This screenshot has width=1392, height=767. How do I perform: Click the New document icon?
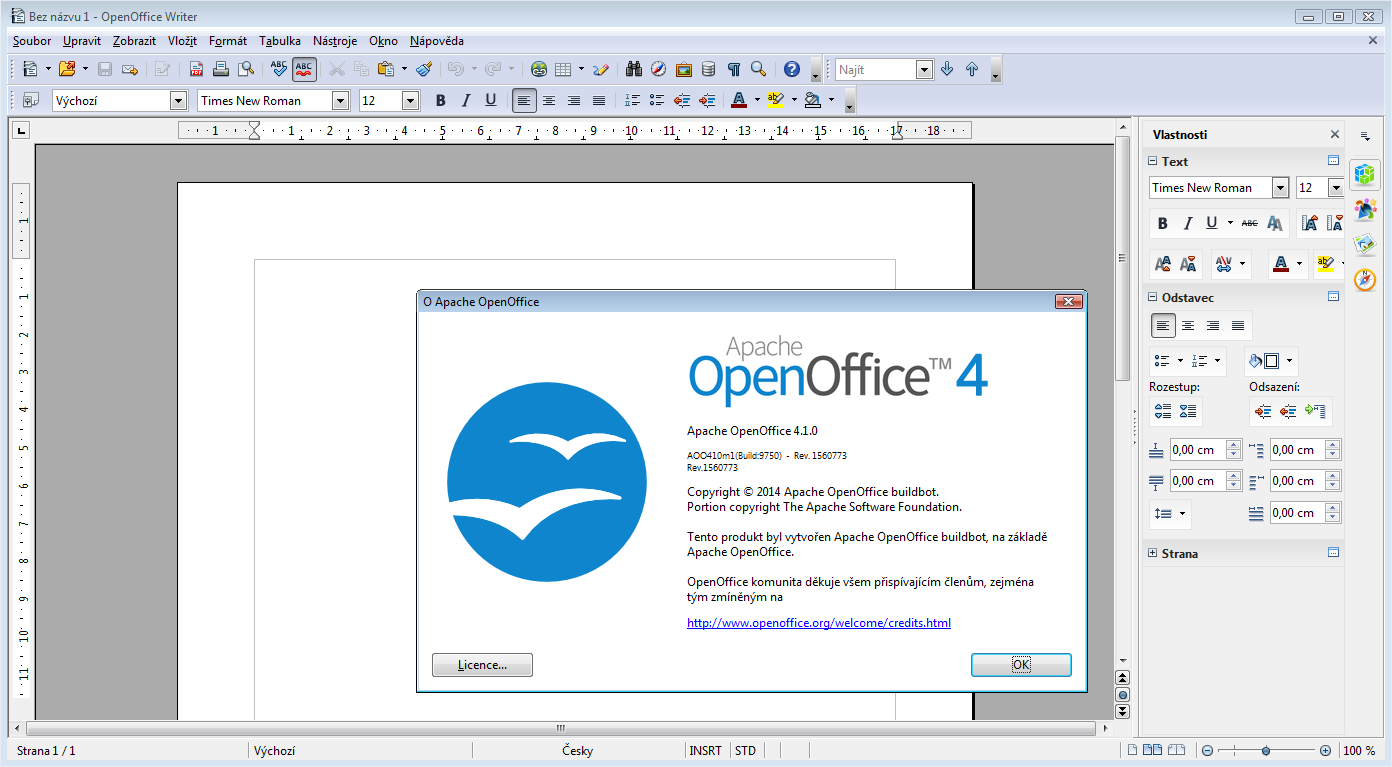[30, 69]
